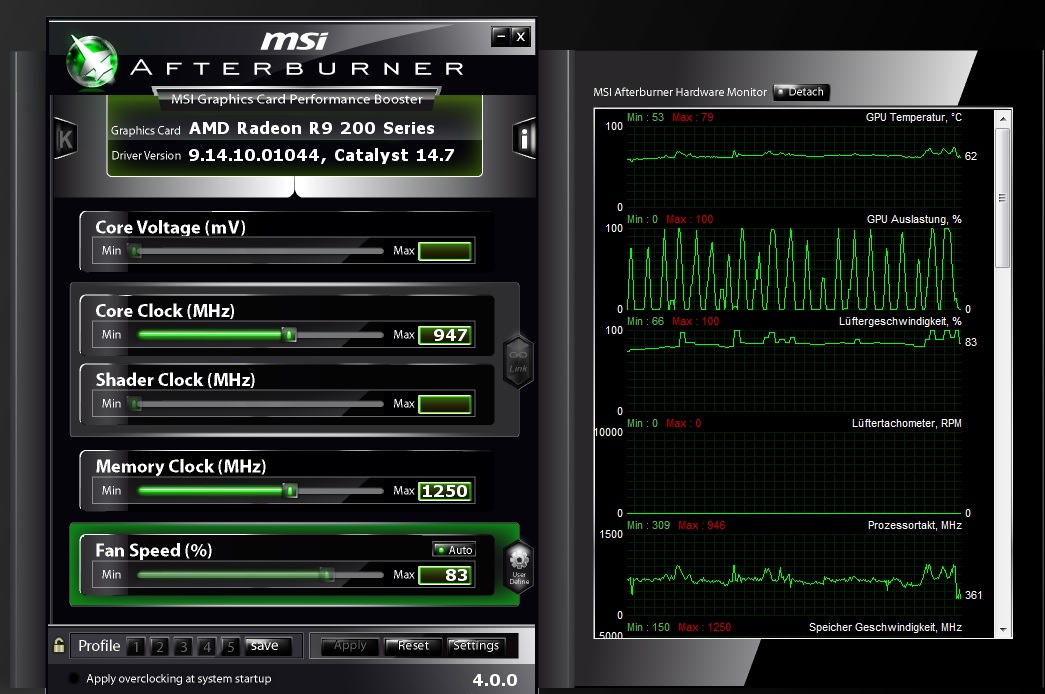Image resolution: width=1045 pixels, height=694 pixels.
Task: Click the Apply button
Action: pyautogui.click(x=350, y=645)
